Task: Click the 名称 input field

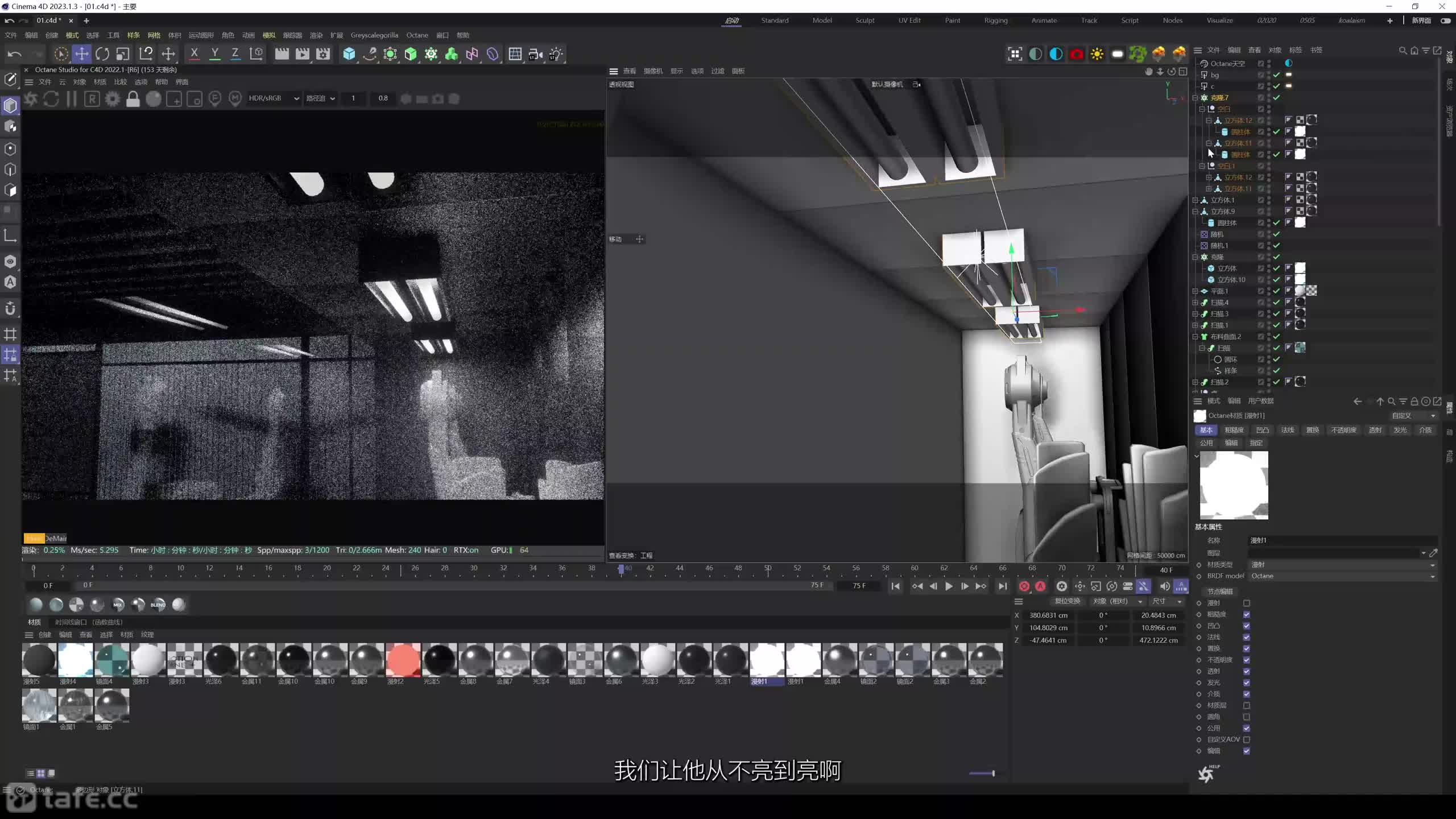Action: (1343, 540)
